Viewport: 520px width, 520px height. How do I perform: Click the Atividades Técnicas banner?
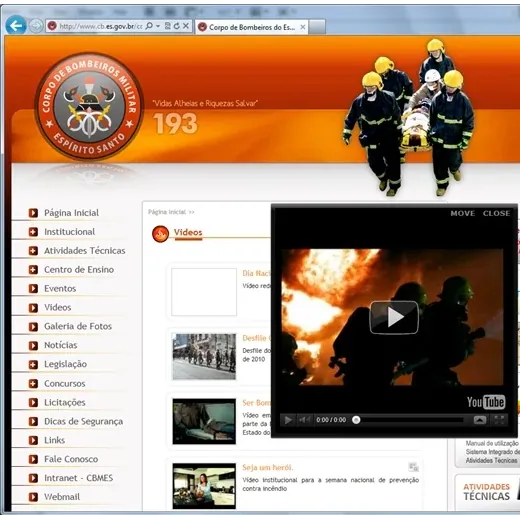[487, 492]
